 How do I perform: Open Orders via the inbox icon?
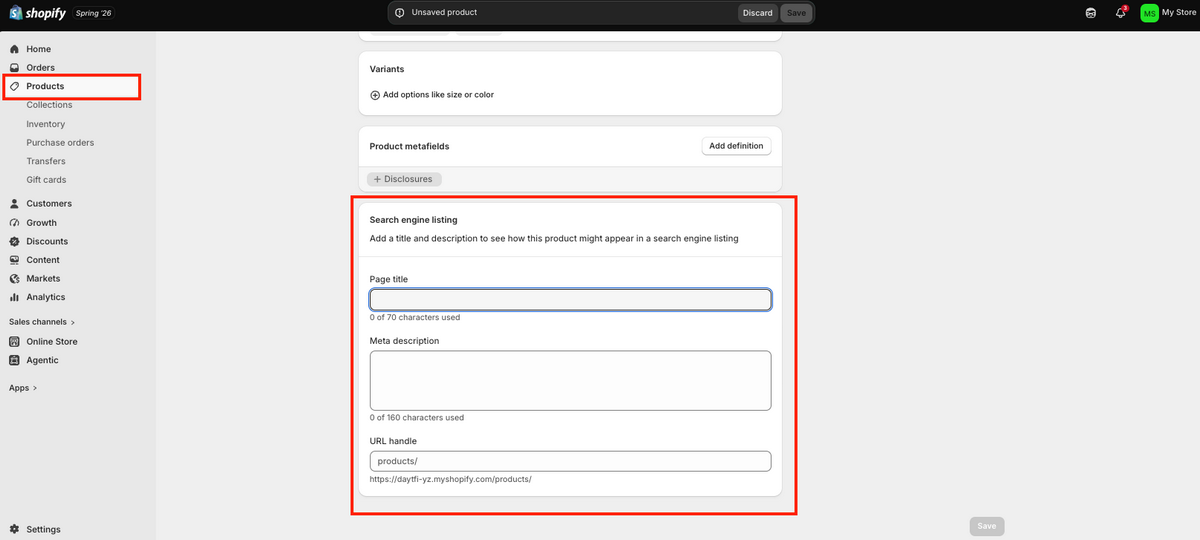[14, 67]
